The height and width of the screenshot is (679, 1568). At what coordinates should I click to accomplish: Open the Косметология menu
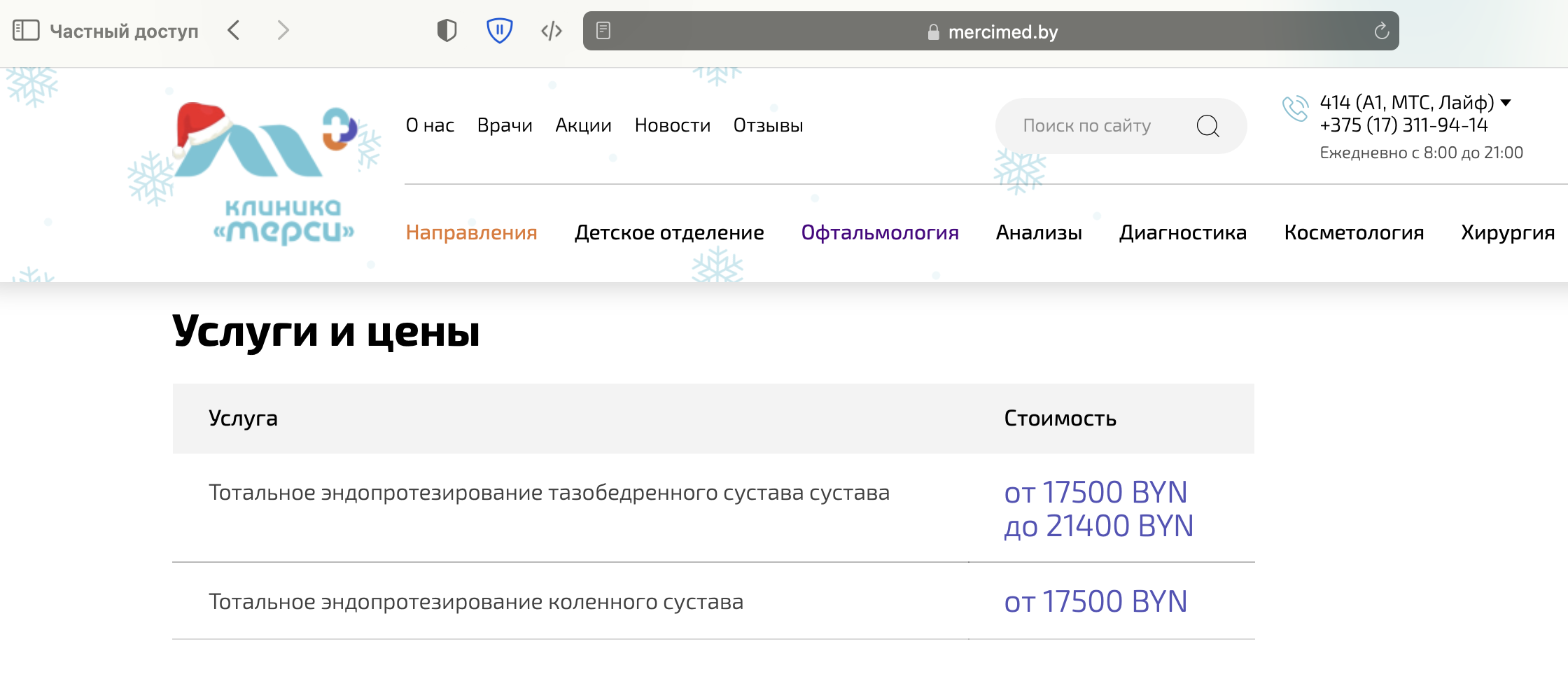pyautogui.click(x=1354, y=232)
